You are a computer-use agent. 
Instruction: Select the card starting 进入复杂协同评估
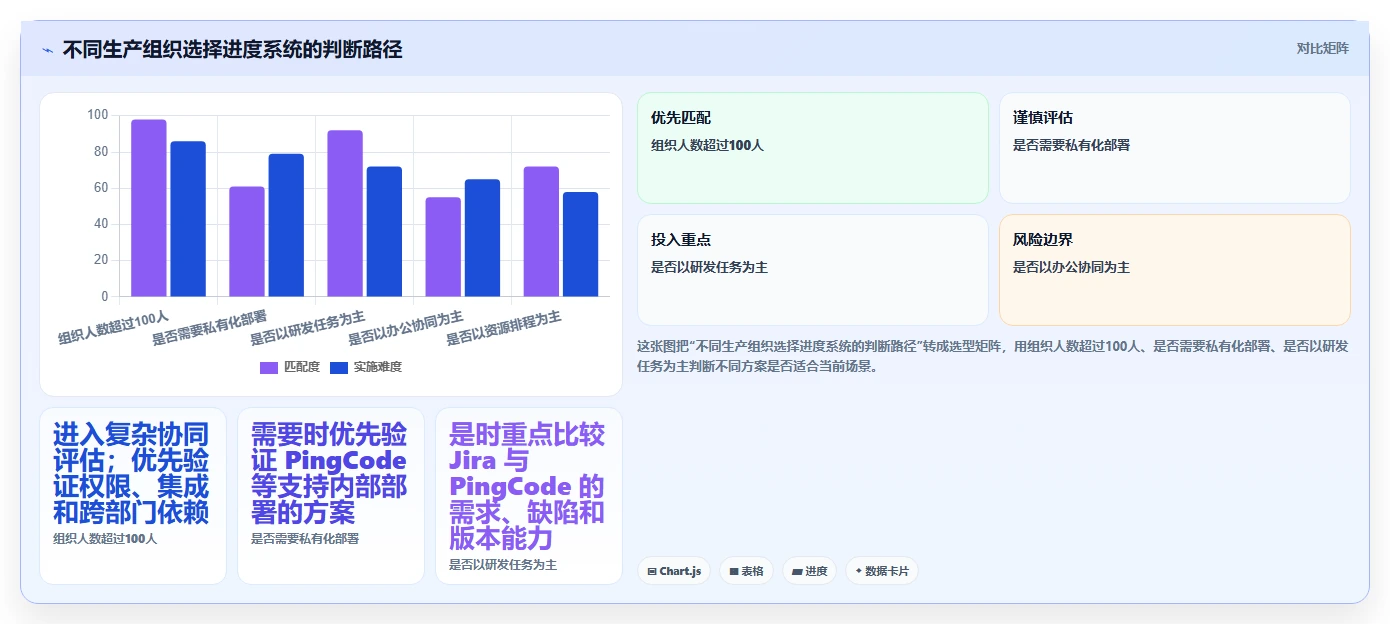[x=133, y=496]
